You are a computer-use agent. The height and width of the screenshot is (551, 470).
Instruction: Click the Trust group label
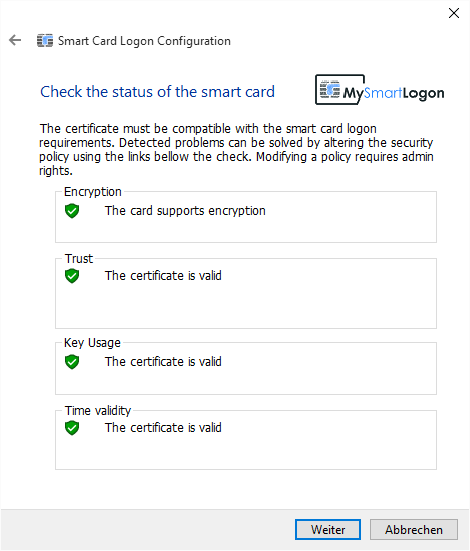79,259
